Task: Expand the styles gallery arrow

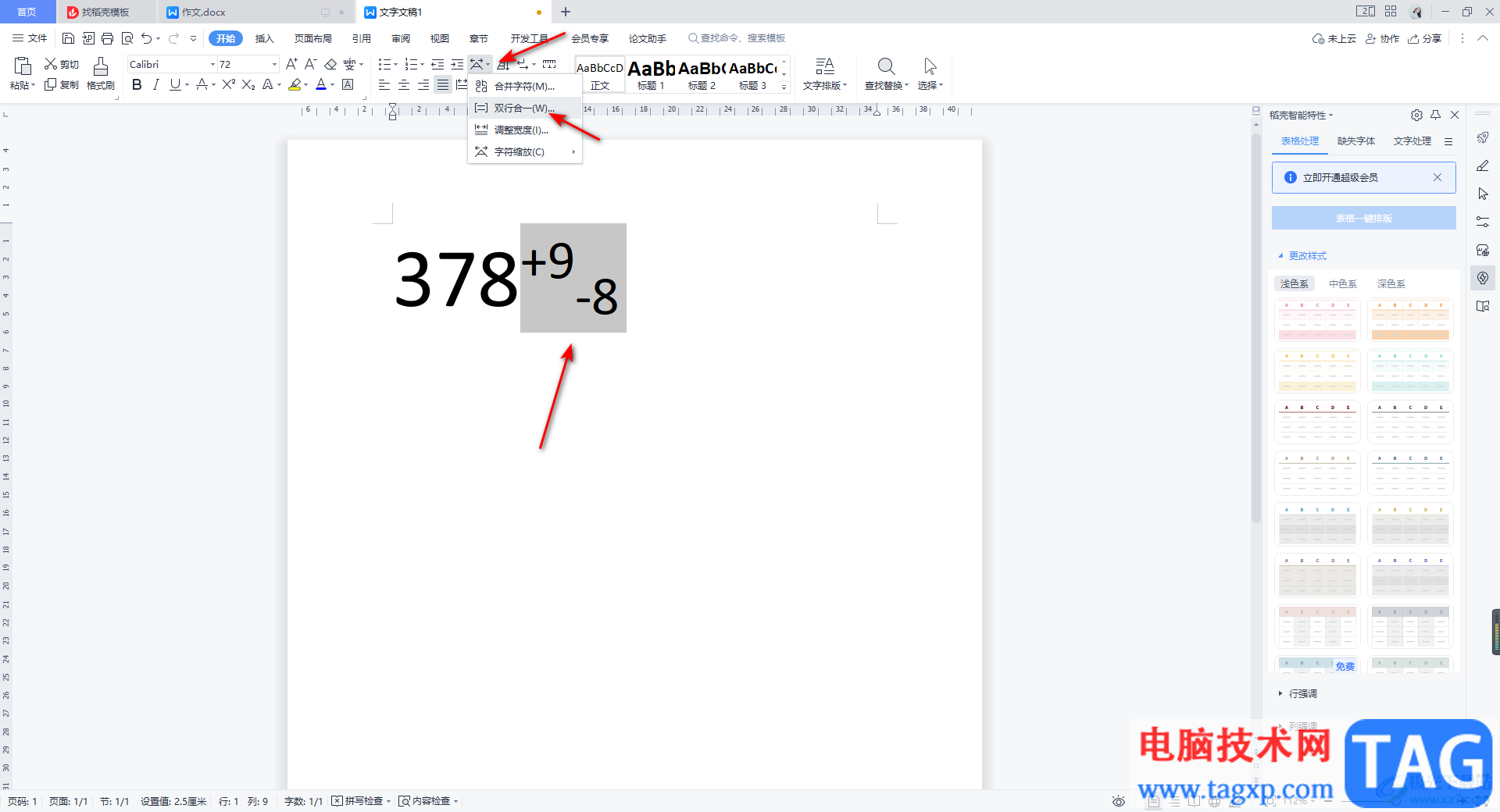Action: (x=784, y=87)
